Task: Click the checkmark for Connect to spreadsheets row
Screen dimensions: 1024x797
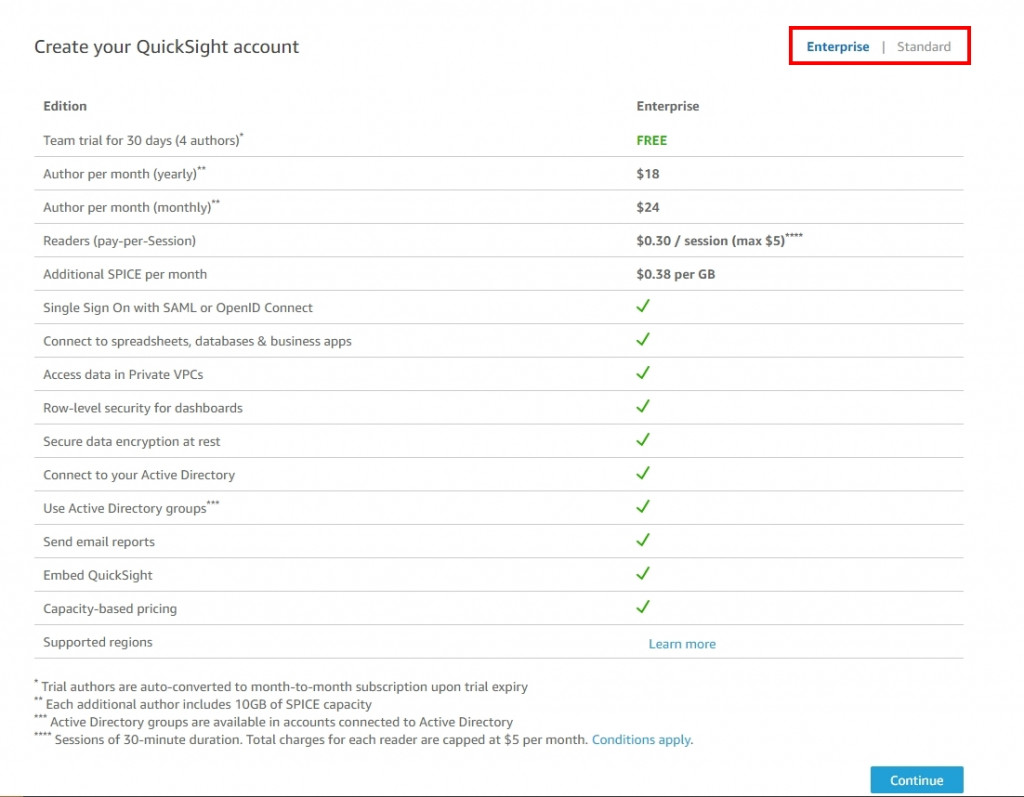Action: point(643,339)
